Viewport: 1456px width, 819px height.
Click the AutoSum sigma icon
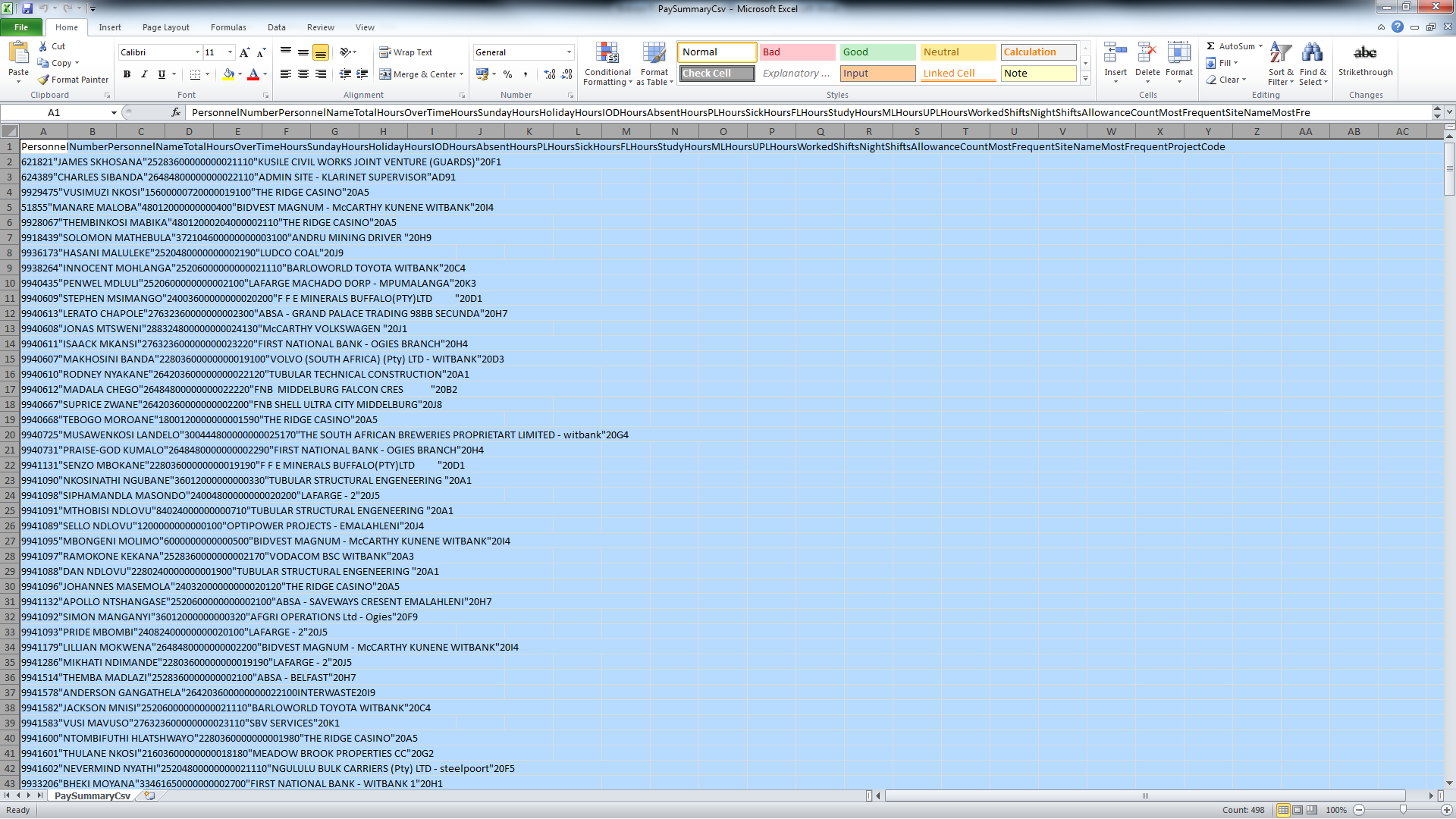point(1211,46)
